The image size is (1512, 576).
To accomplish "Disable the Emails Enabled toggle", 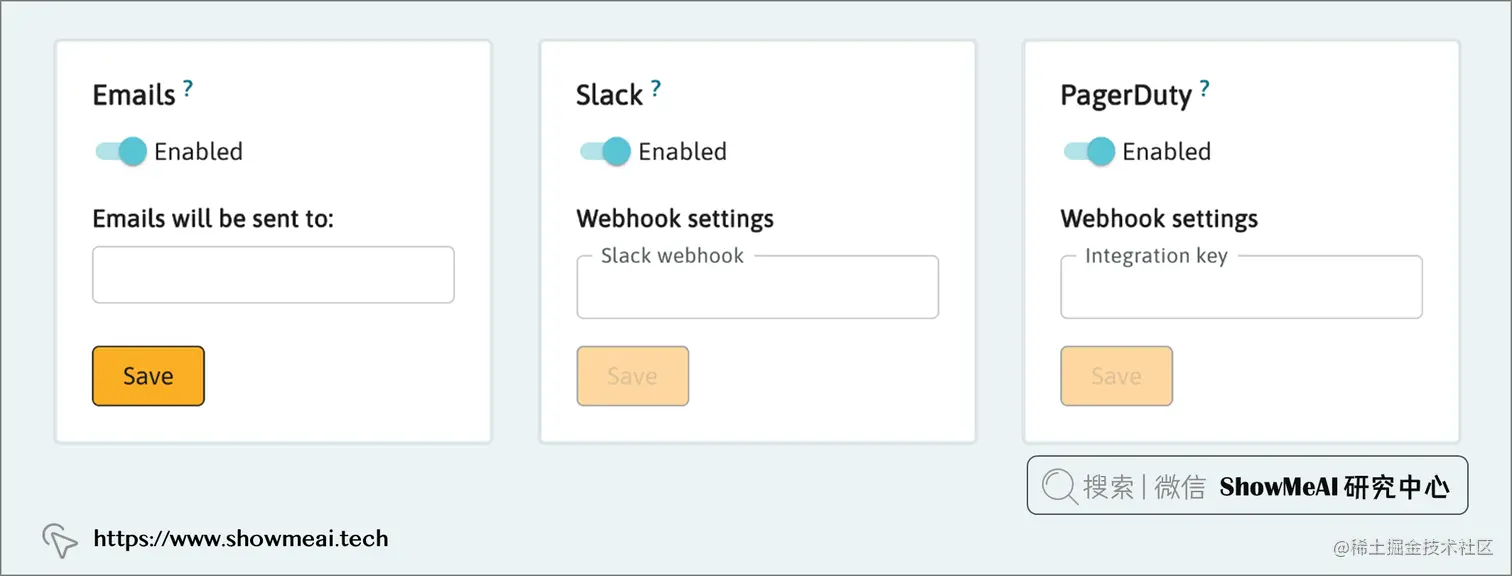I will [121, 152].
